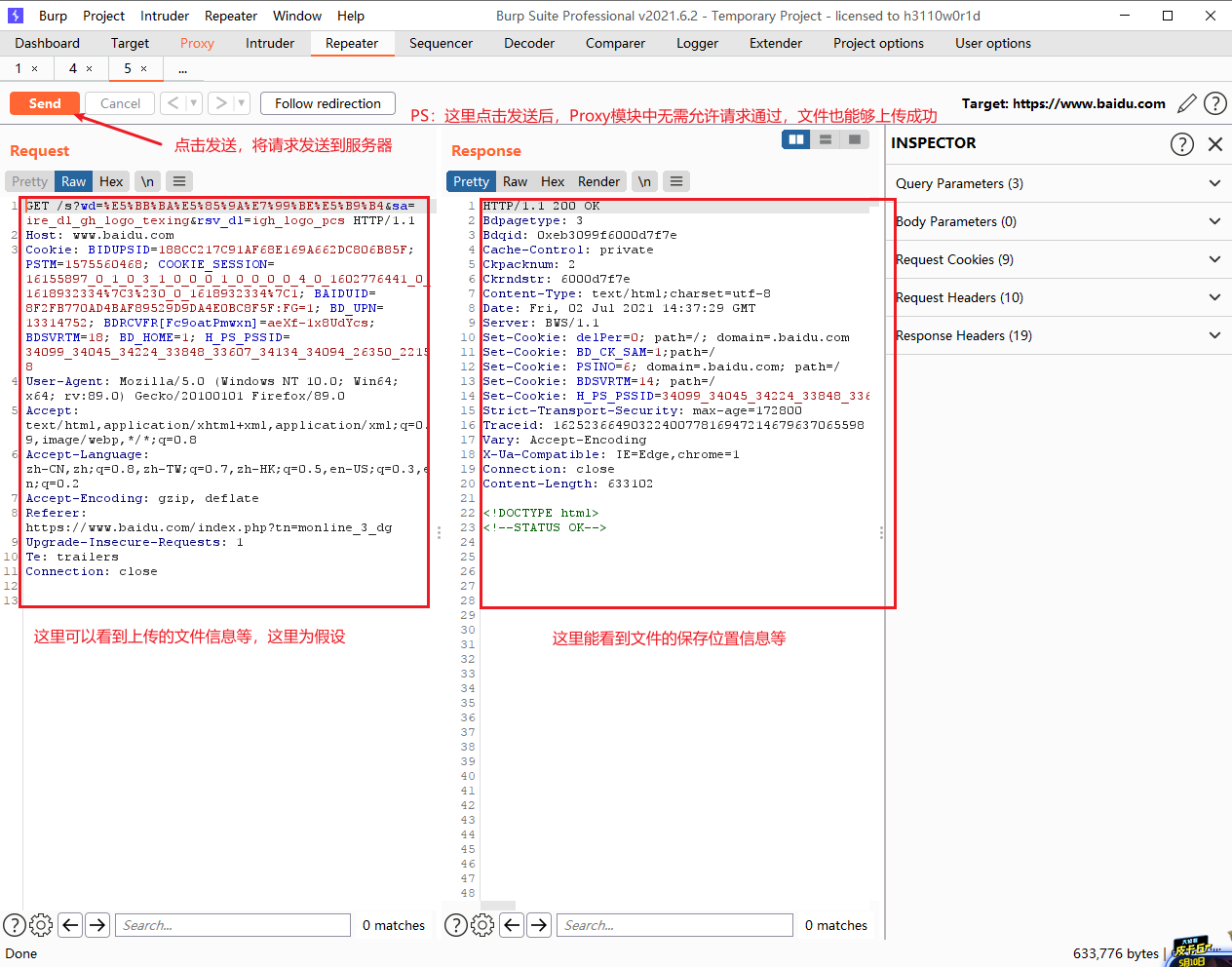Switch Request view to Pretty

(28, 180)
